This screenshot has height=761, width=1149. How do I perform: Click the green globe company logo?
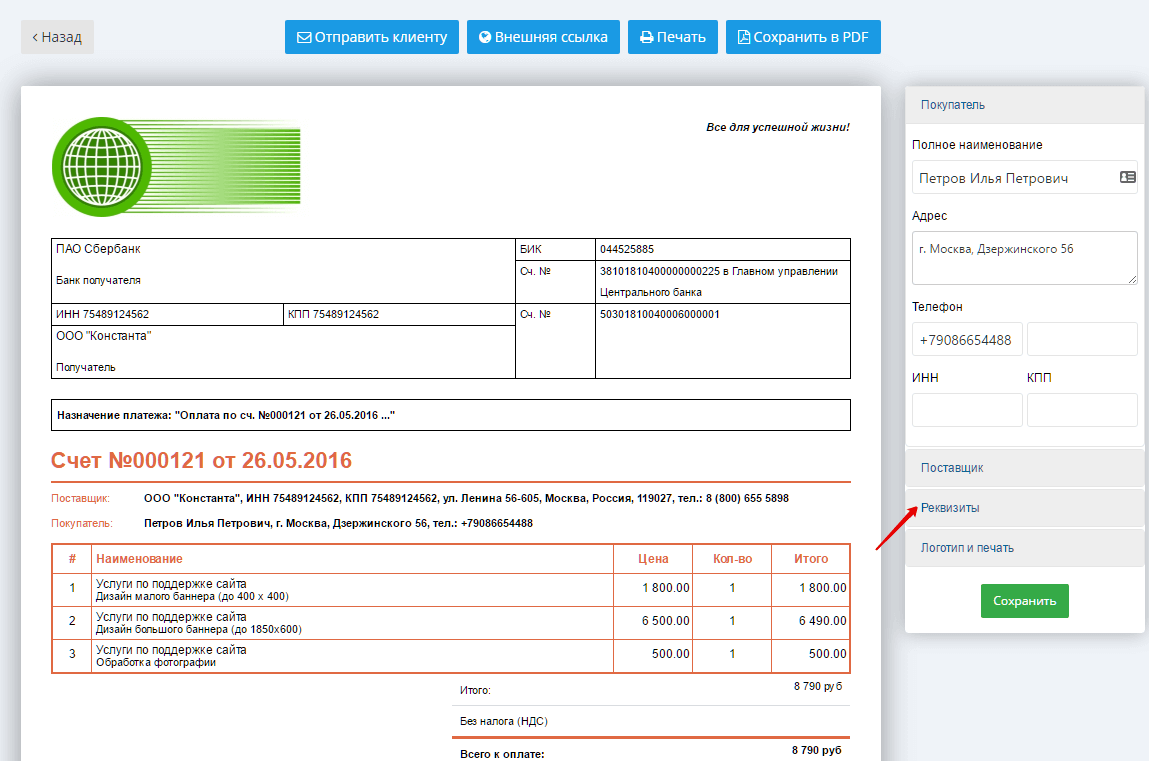click(x=100, y=166)
